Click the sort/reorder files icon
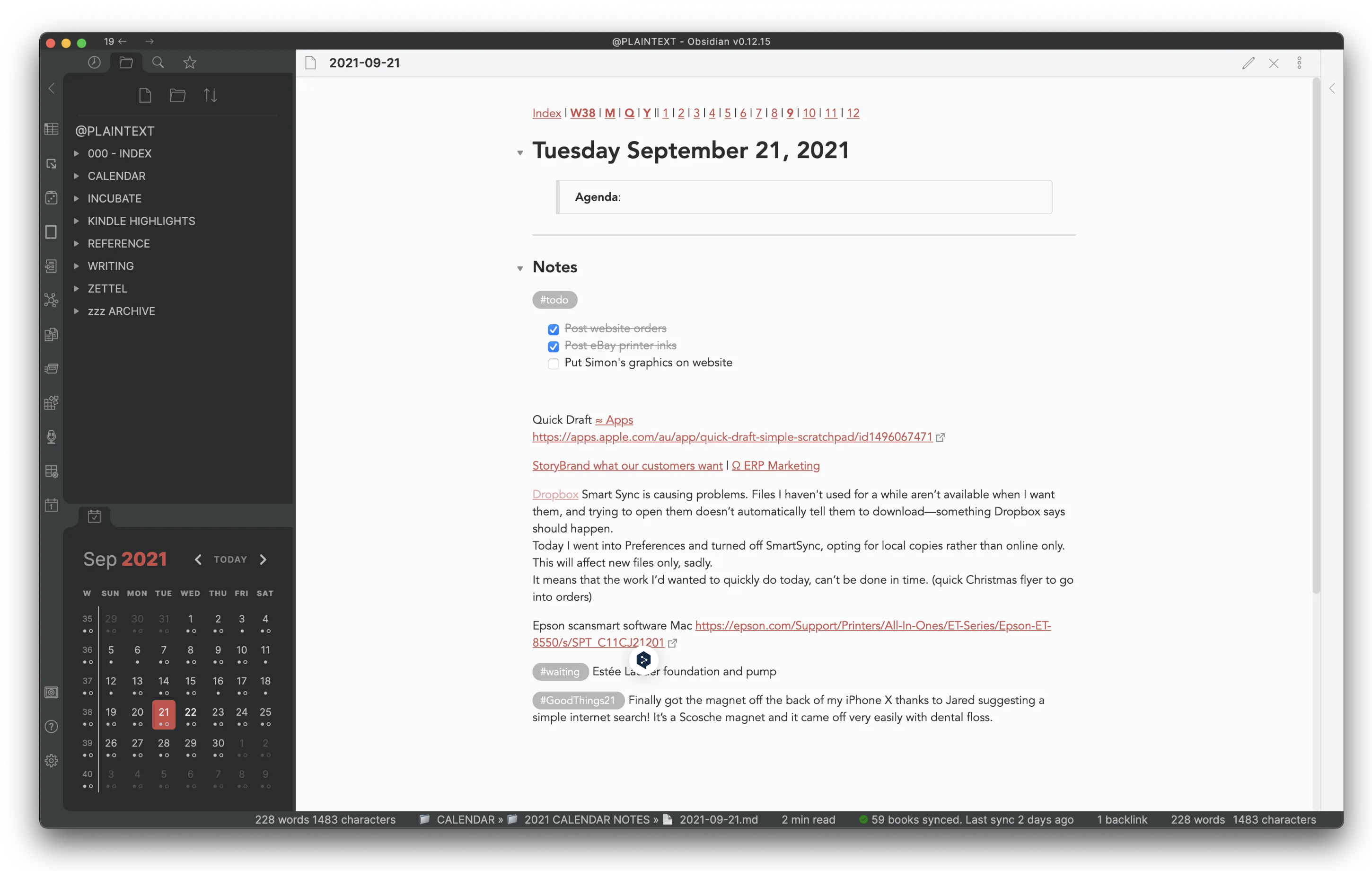The image size is (1372, 871). [211, 95]
